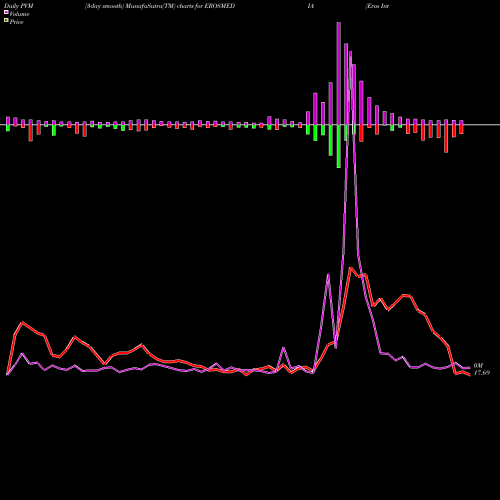Click the Price legend color swatch

point(6,21)
